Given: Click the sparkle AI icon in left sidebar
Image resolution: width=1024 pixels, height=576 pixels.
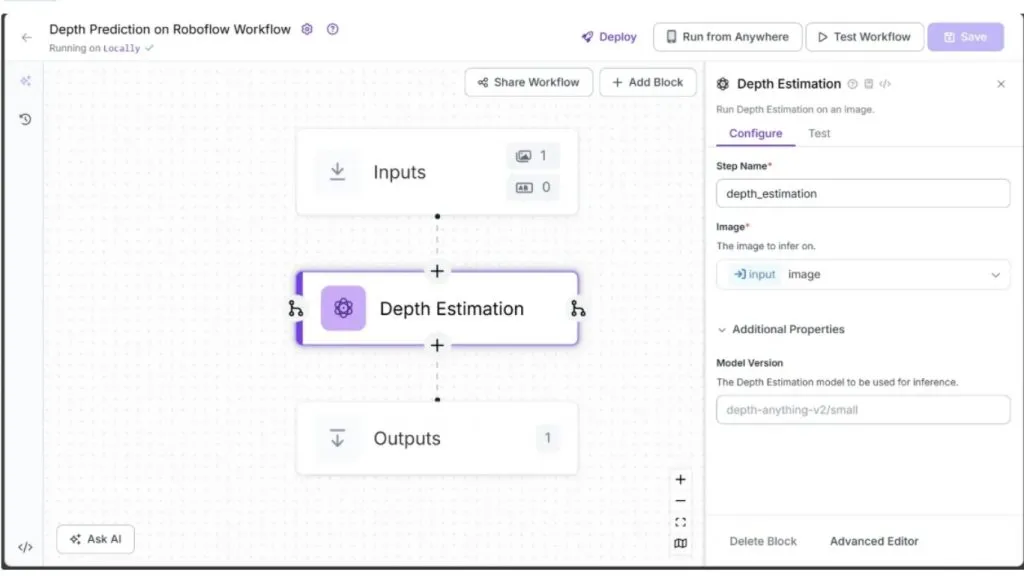Looking at the screenshot, I should pyautogui.click(x=25, y=81).
